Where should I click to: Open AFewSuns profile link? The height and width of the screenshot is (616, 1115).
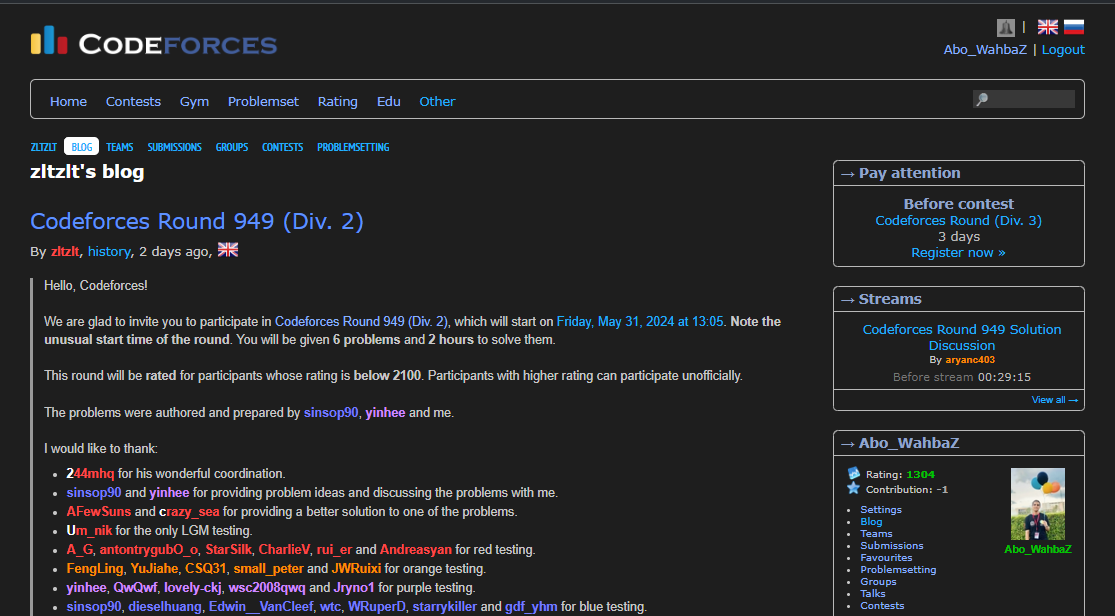(x=99, y=511)
